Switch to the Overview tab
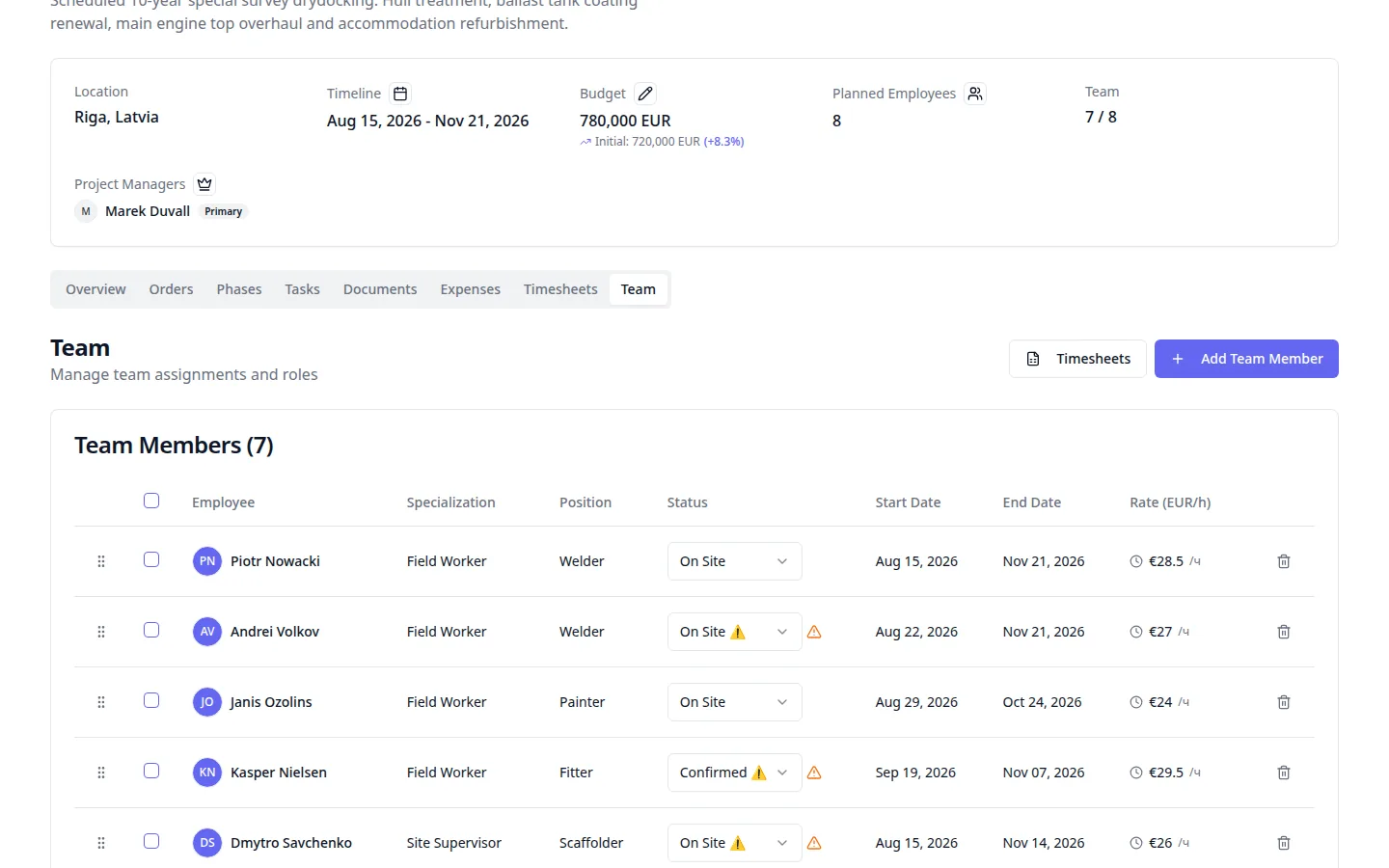Image resolution: width=1389 pixels, height=868 pixels. [x=95, y=289]
